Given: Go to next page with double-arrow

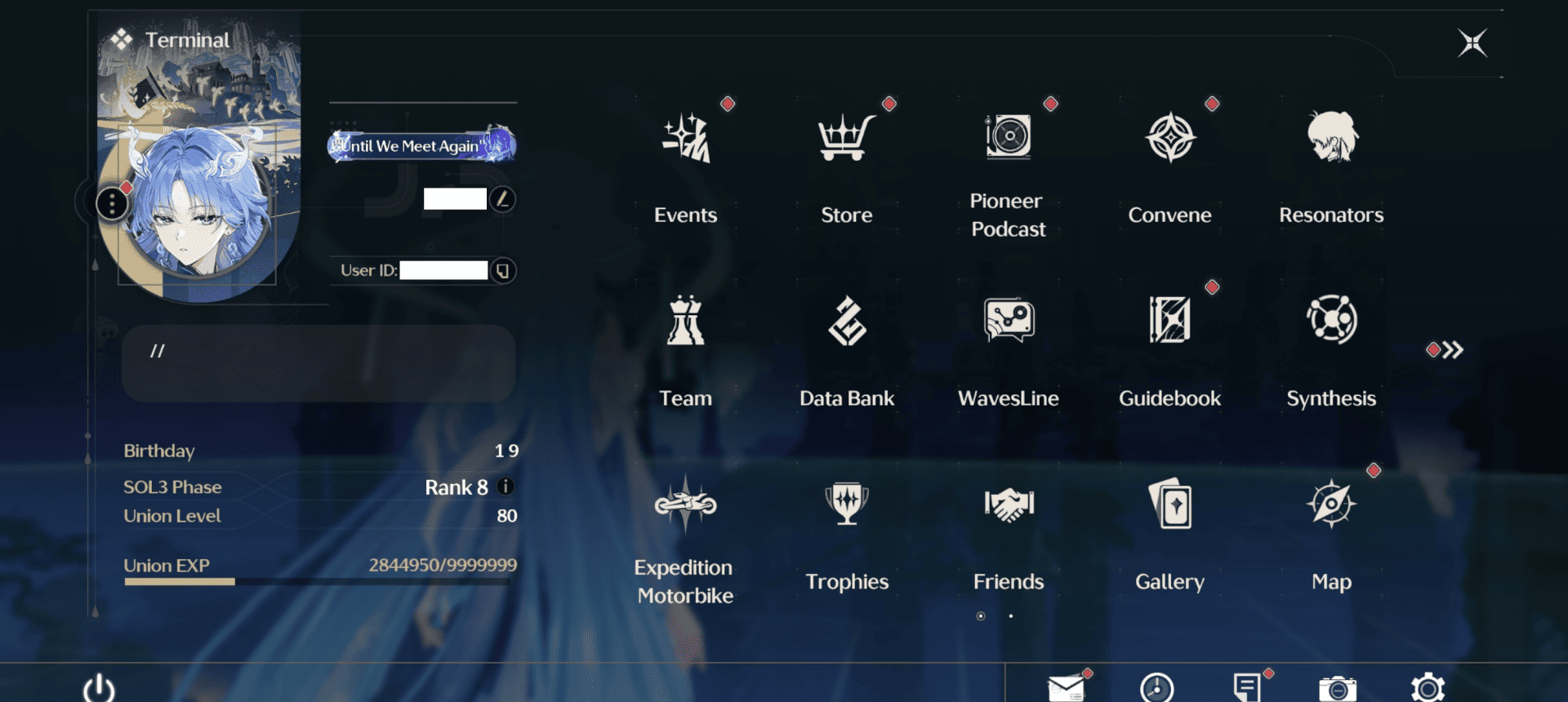Looking at the screenshot, I should click(x=1451, y=350).
